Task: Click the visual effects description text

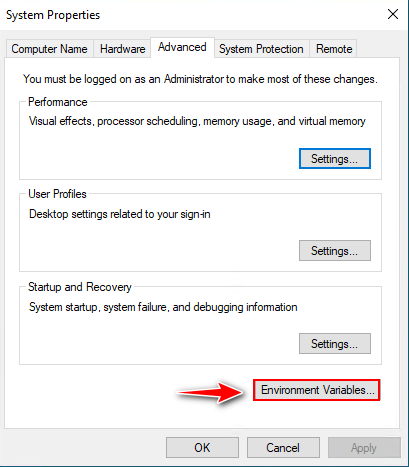Action: click(x=197, y=121)
